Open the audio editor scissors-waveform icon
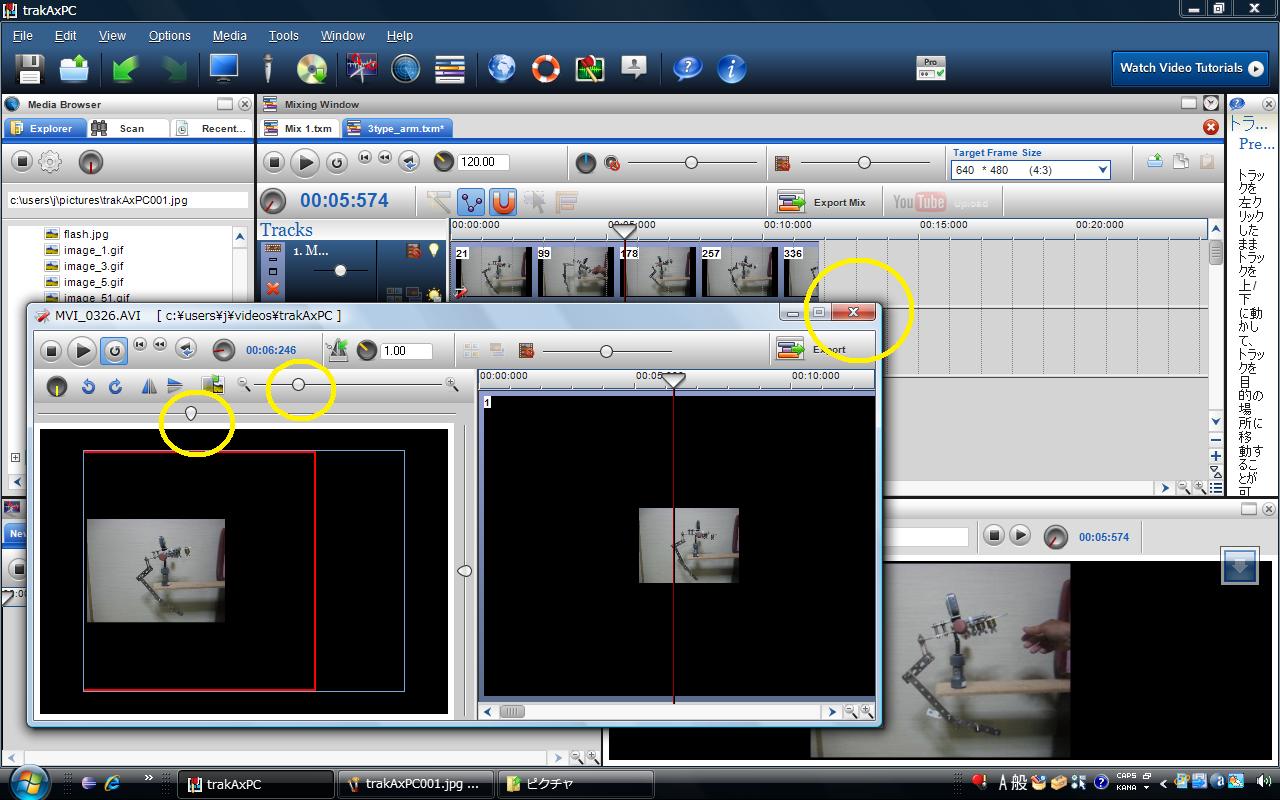This screenshot has width=1280, height=800. point(361,68)
